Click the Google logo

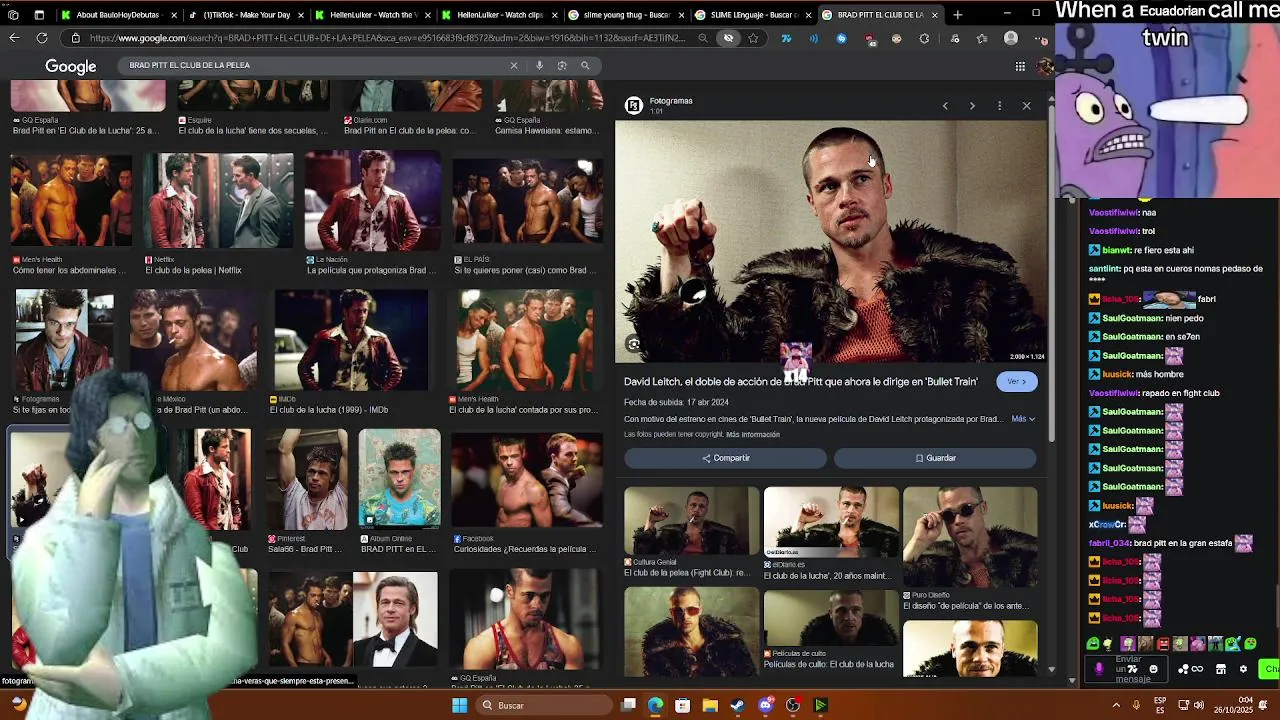click(x=70, y=66)
